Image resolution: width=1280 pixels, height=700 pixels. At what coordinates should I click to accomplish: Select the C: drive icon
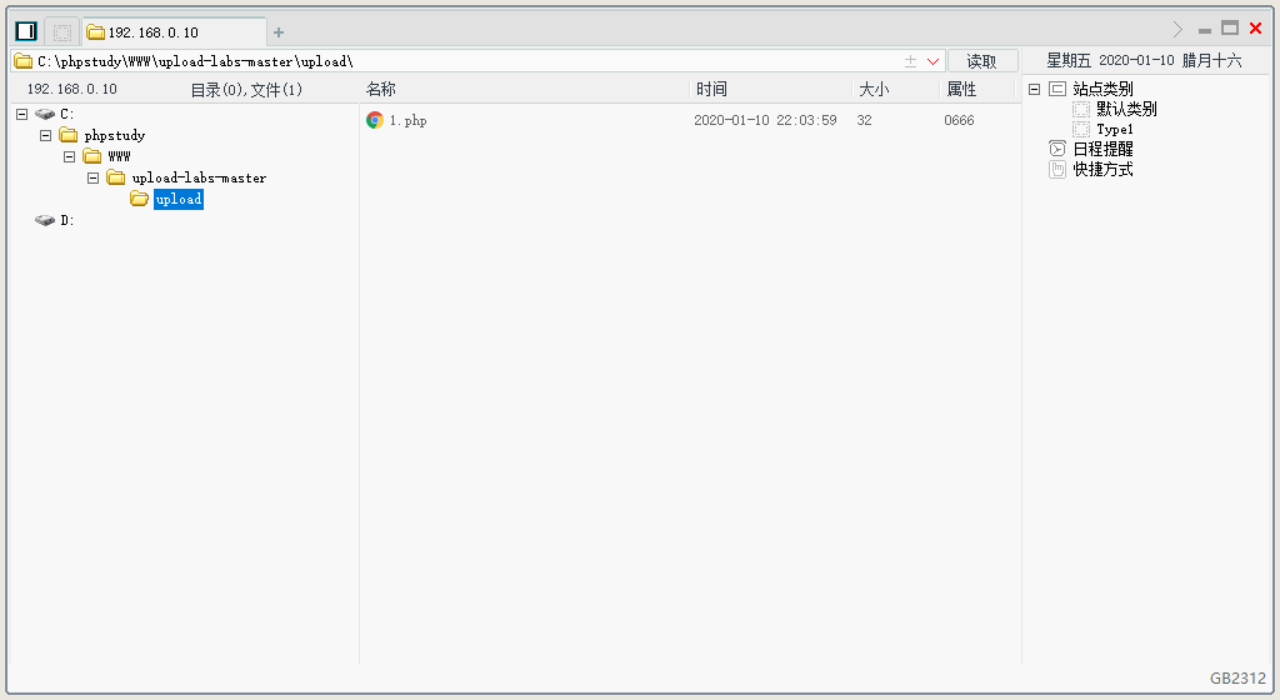tap(45, 114)
